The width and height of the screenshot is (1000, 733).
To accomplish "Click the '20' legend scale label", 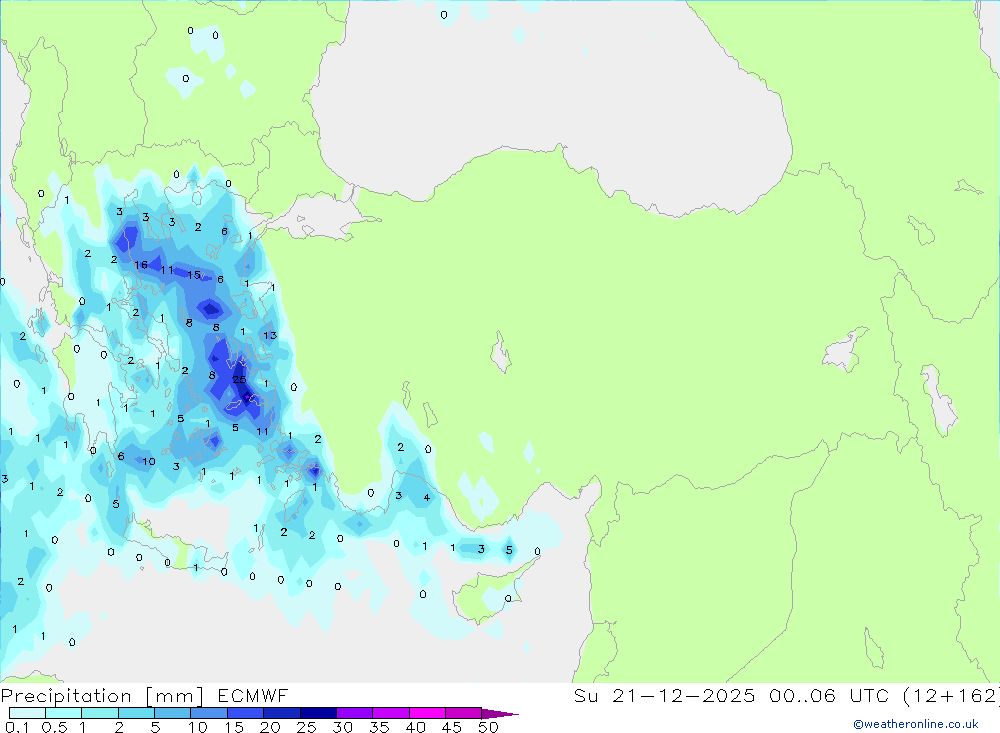I will [x=270, y=727].
